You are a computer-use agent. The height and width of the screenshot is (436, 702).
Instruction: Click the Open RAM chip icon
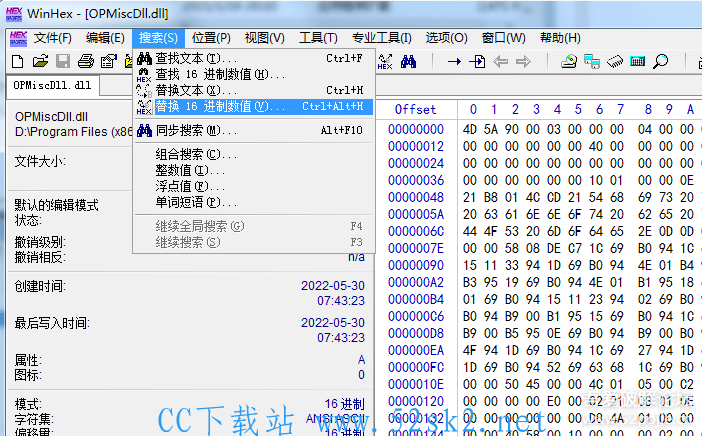615,61
